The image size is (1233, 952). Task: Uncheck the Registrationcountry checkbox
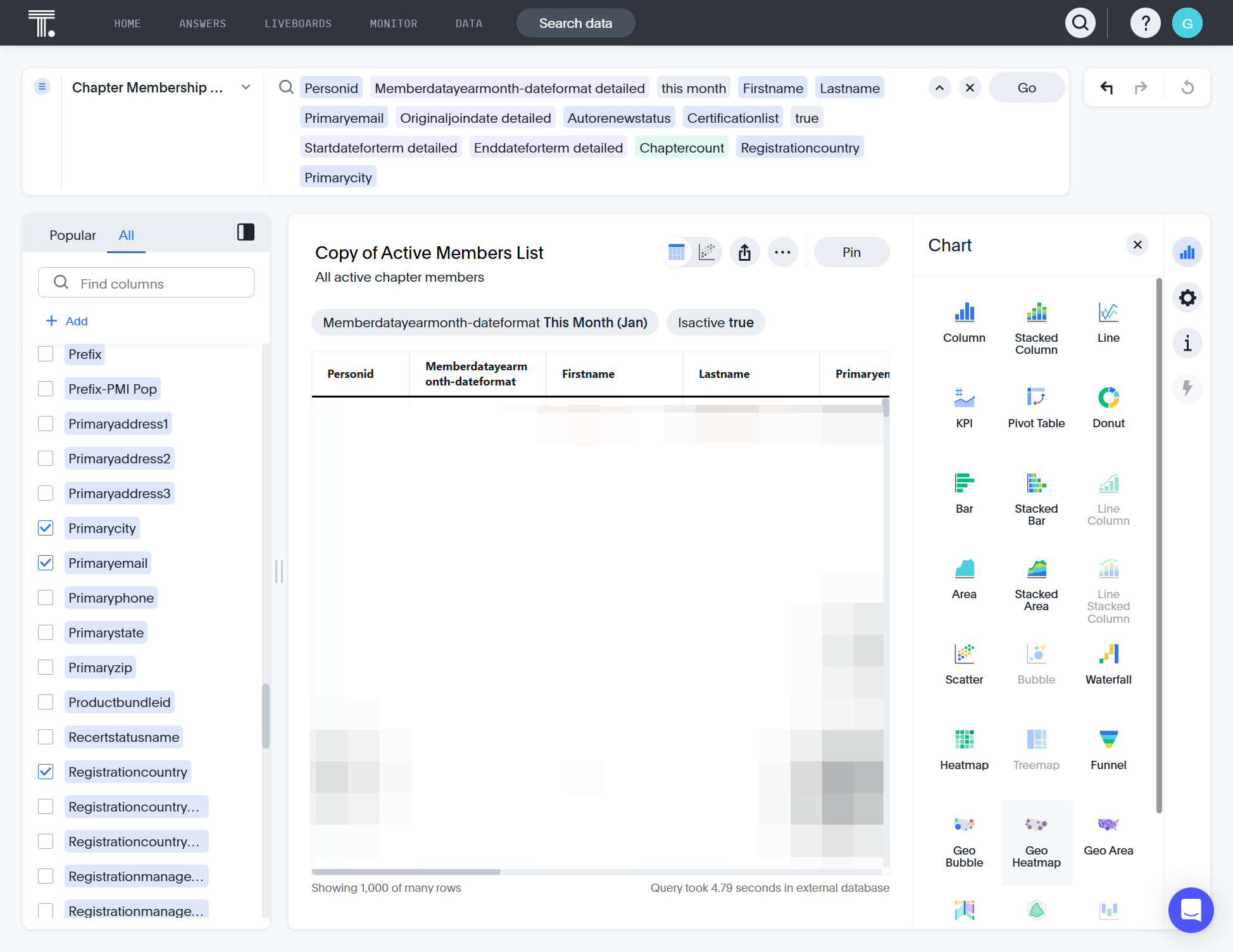tap(46, 772)
